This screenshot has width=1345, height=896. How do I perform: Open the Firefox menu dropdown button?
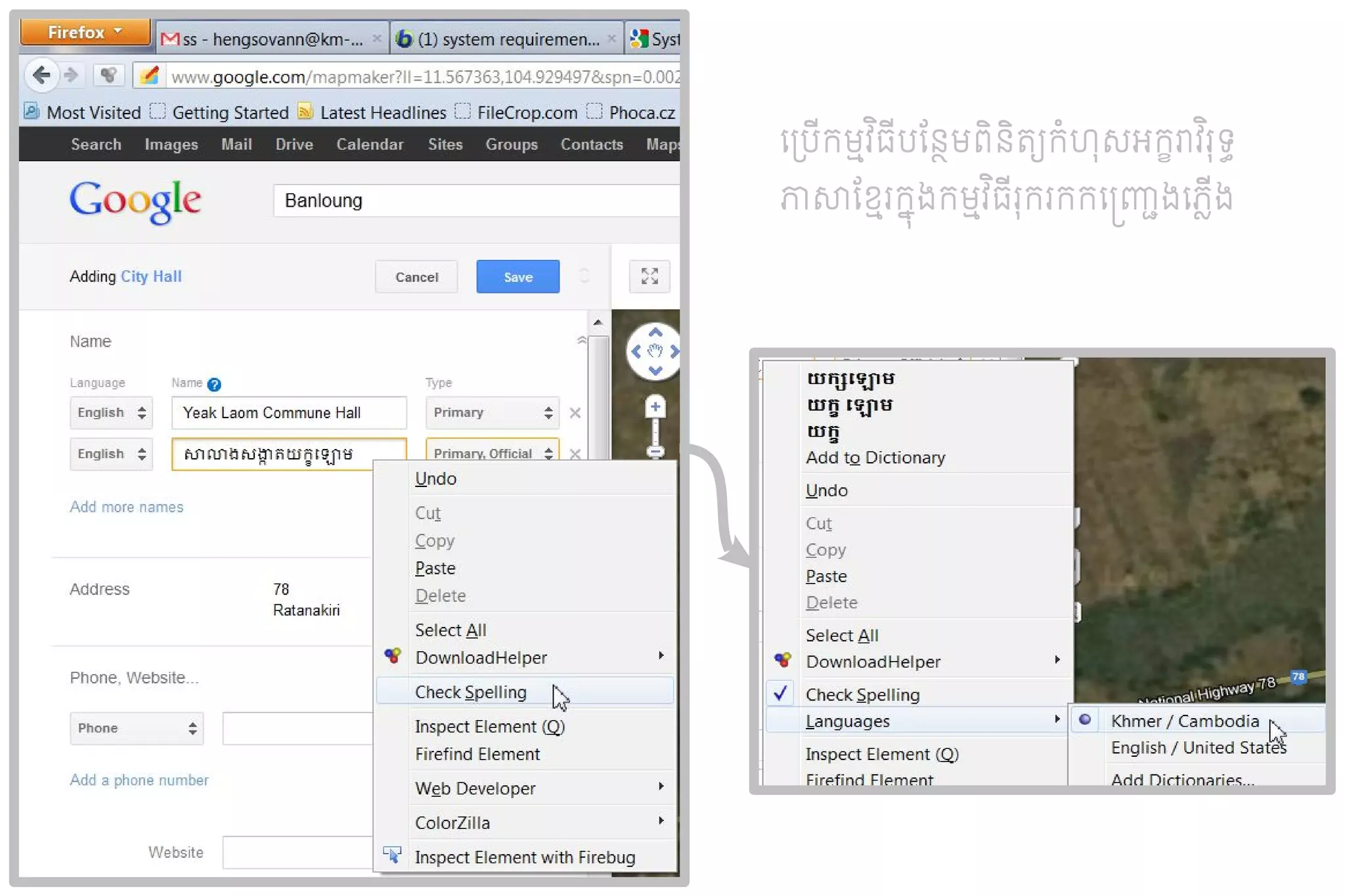(x=85, y=32)
